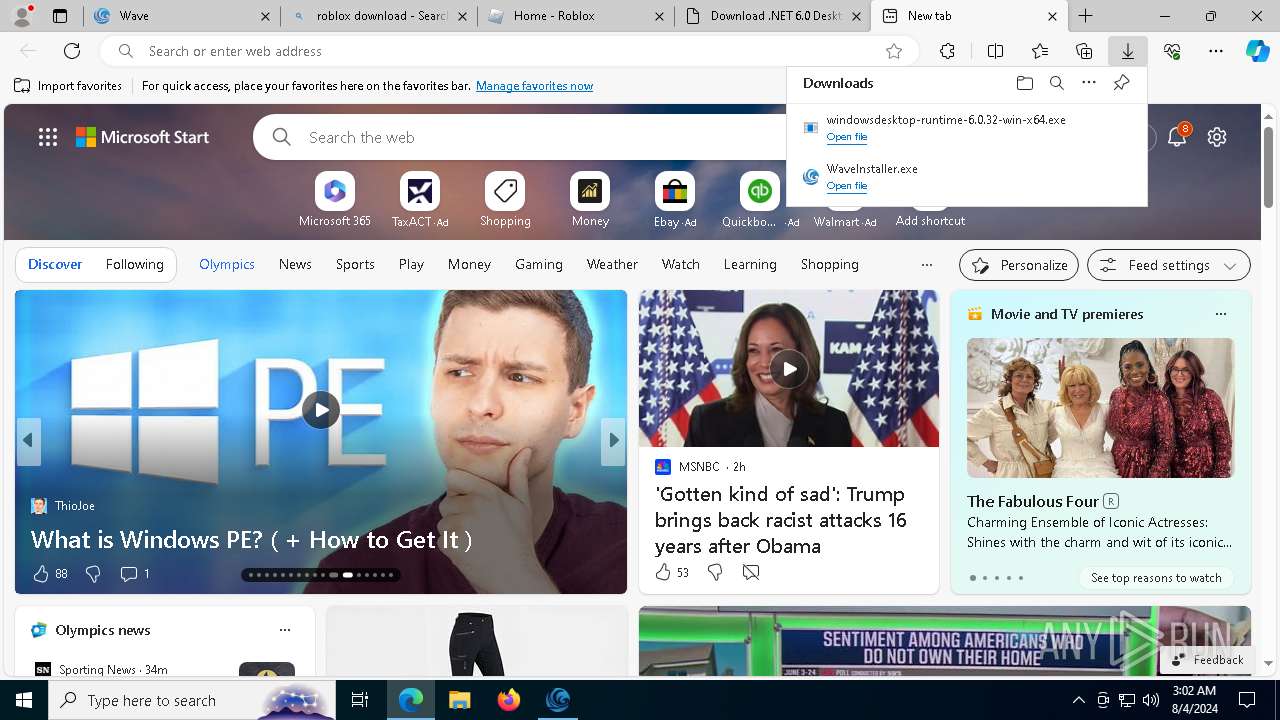Image resolution: width=1280 pixels, height=720 pixels.
Task: Open Ebay ad shortcut tile
Action: pyautogui.click(x=675, y=200)
